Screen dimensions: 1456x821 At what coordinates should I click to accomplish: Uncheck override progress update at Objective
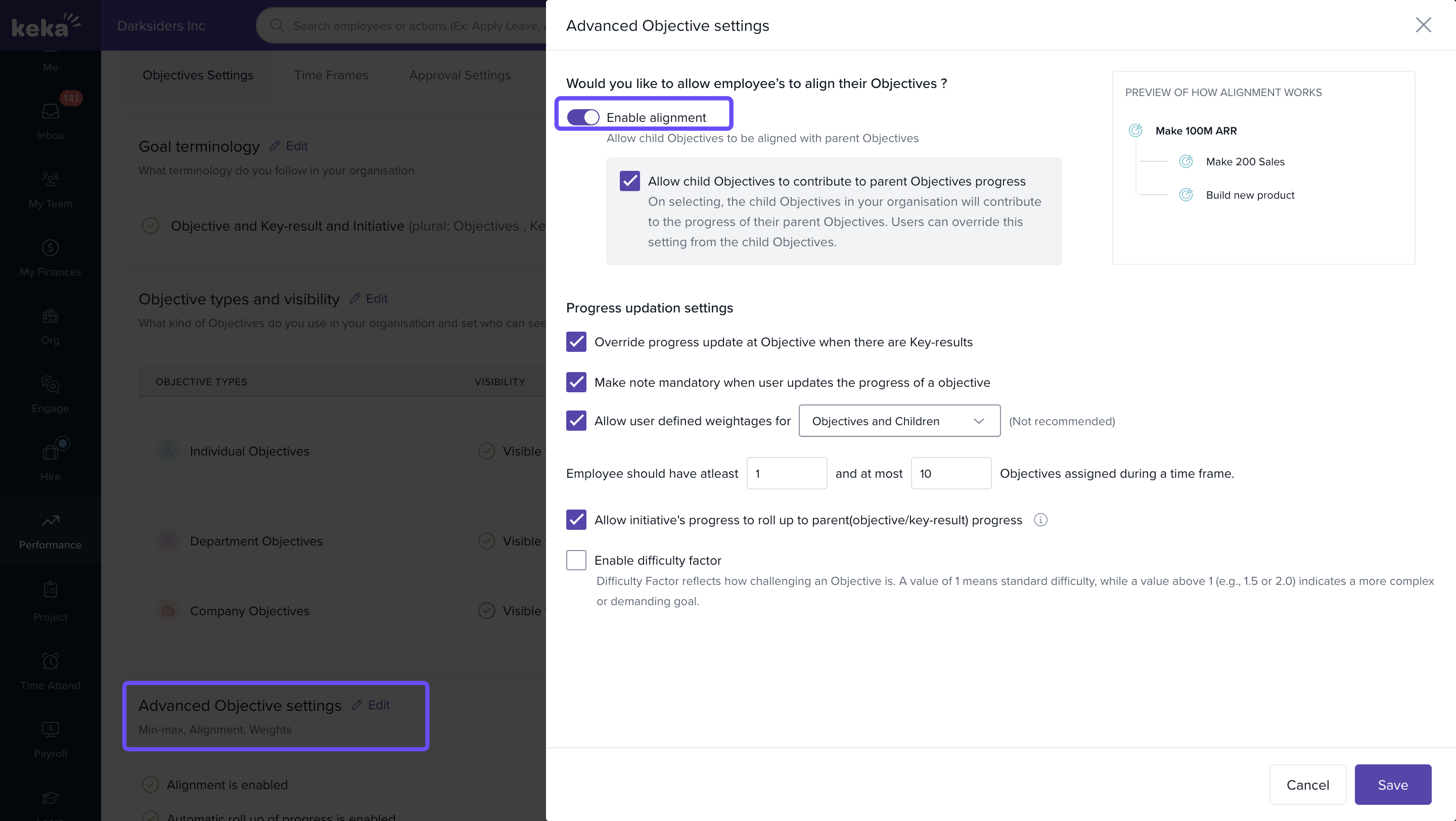tap(576, 342)
